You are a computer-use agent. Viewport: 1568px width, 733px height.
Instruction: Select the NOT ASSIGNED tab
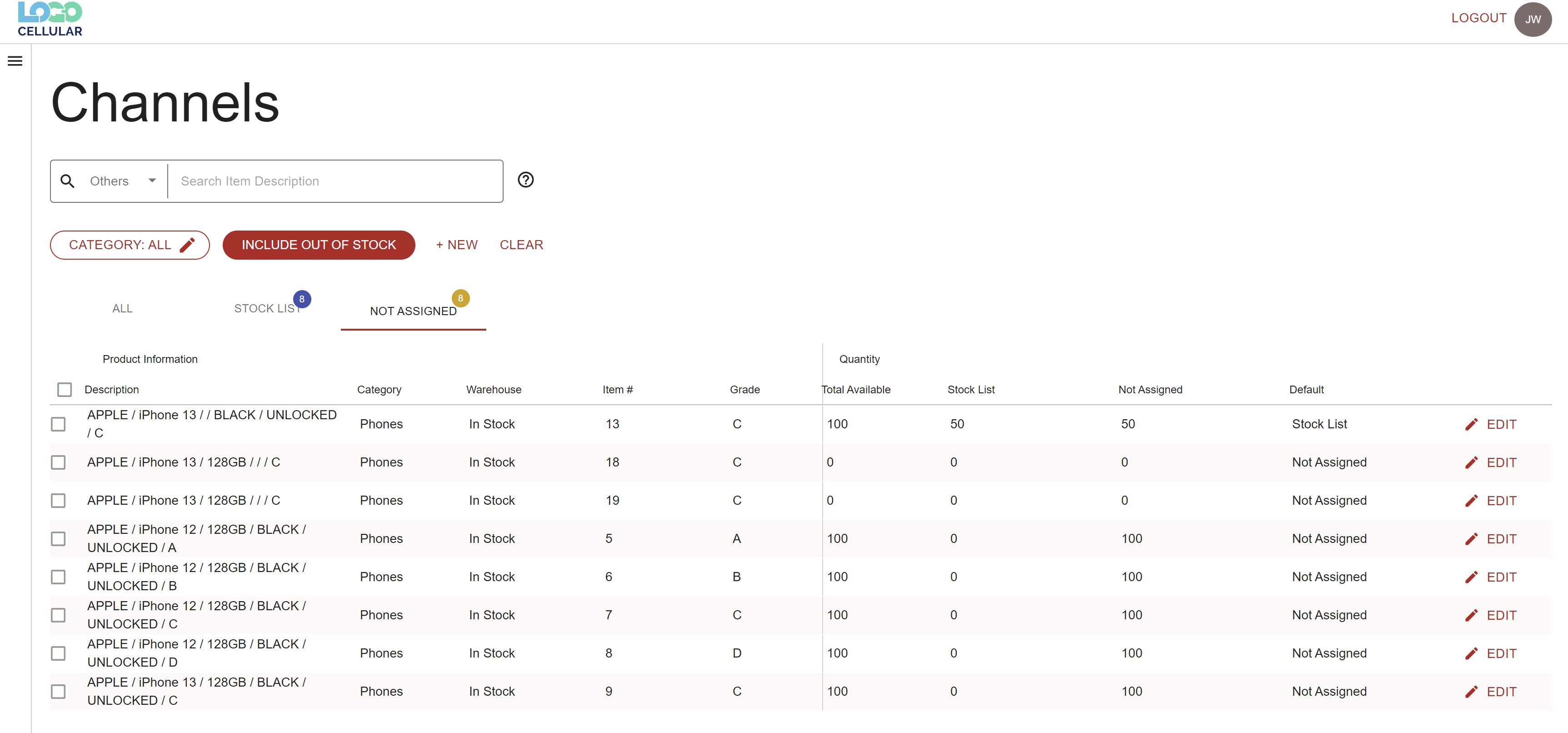coord(413,311)
